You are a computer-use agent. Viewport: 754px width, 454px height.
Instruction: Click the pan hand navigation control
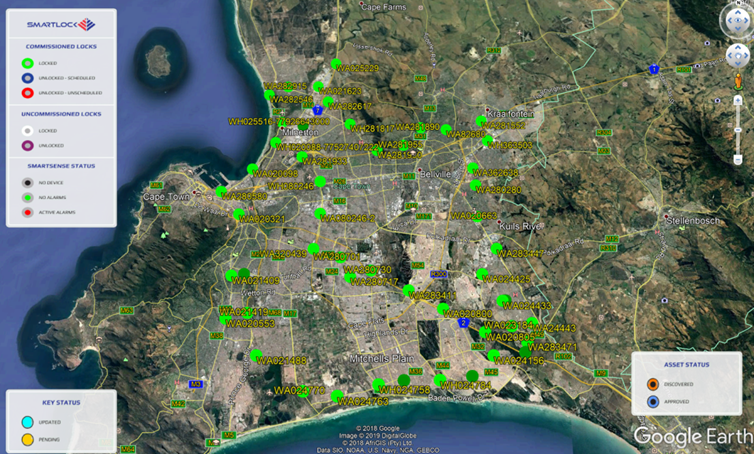pos(737,55)
